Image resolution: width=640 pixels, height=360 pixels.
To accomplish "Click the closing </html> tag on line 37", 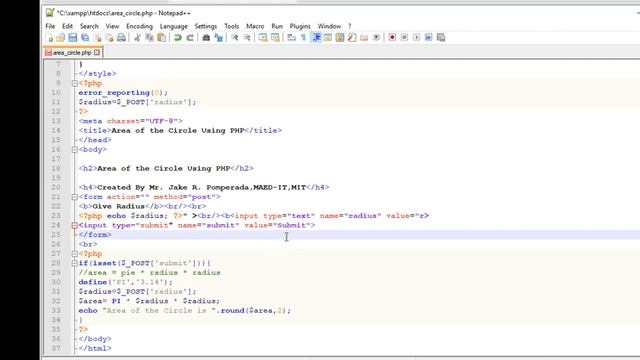I will click(x=95, y=349).
